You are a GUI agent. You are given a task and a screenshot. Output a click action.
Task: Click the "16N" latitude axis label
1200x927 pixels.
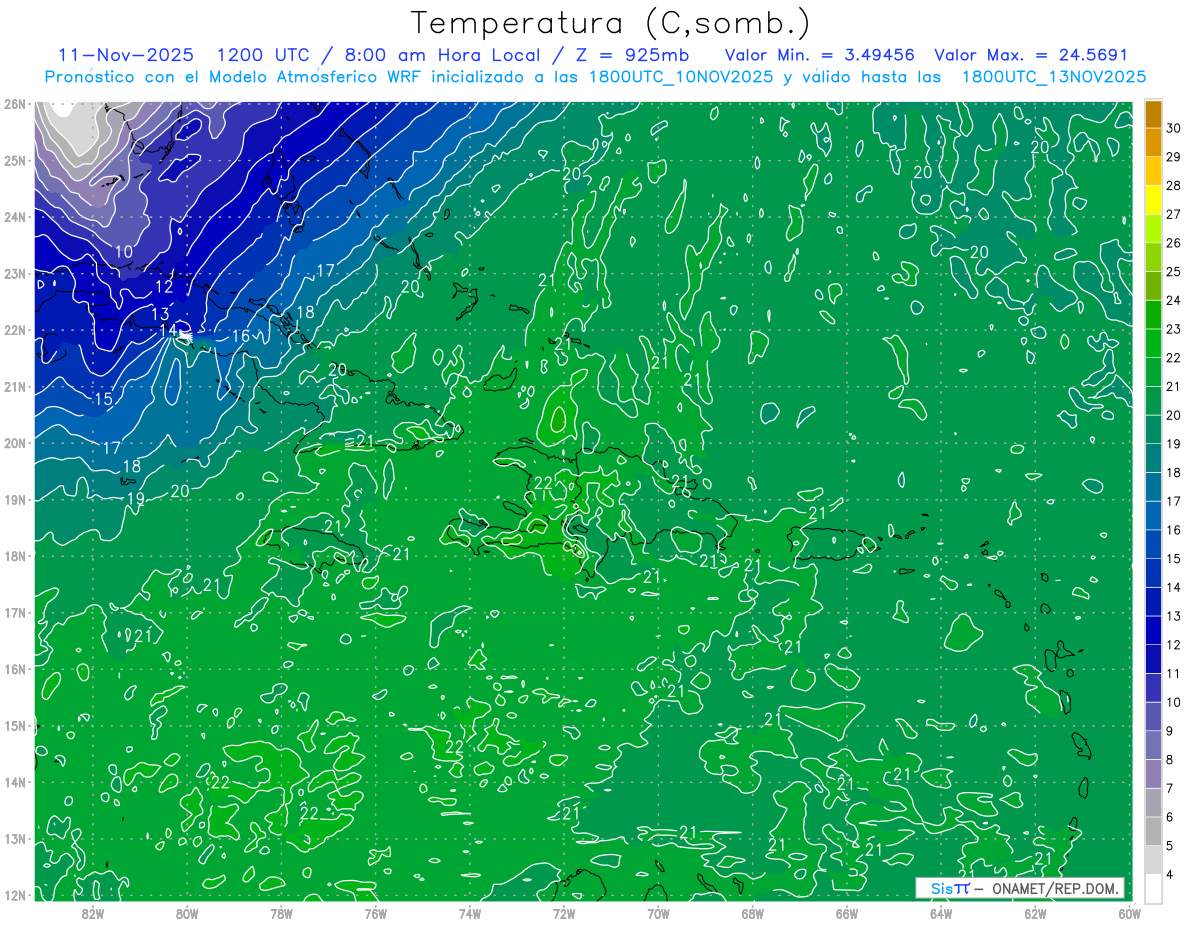(x=14, y=669)
